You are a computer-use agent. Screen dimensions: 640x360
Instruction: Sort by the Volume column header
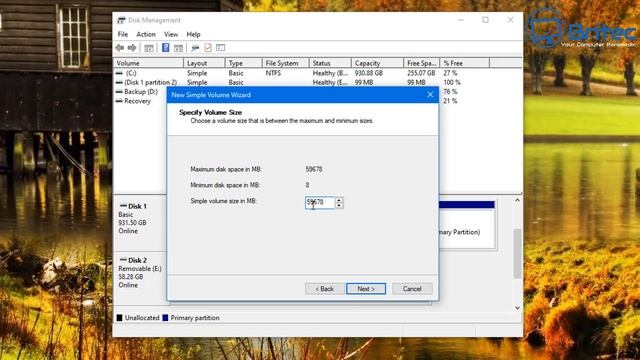pyautogui.click(x=149, y=63)
